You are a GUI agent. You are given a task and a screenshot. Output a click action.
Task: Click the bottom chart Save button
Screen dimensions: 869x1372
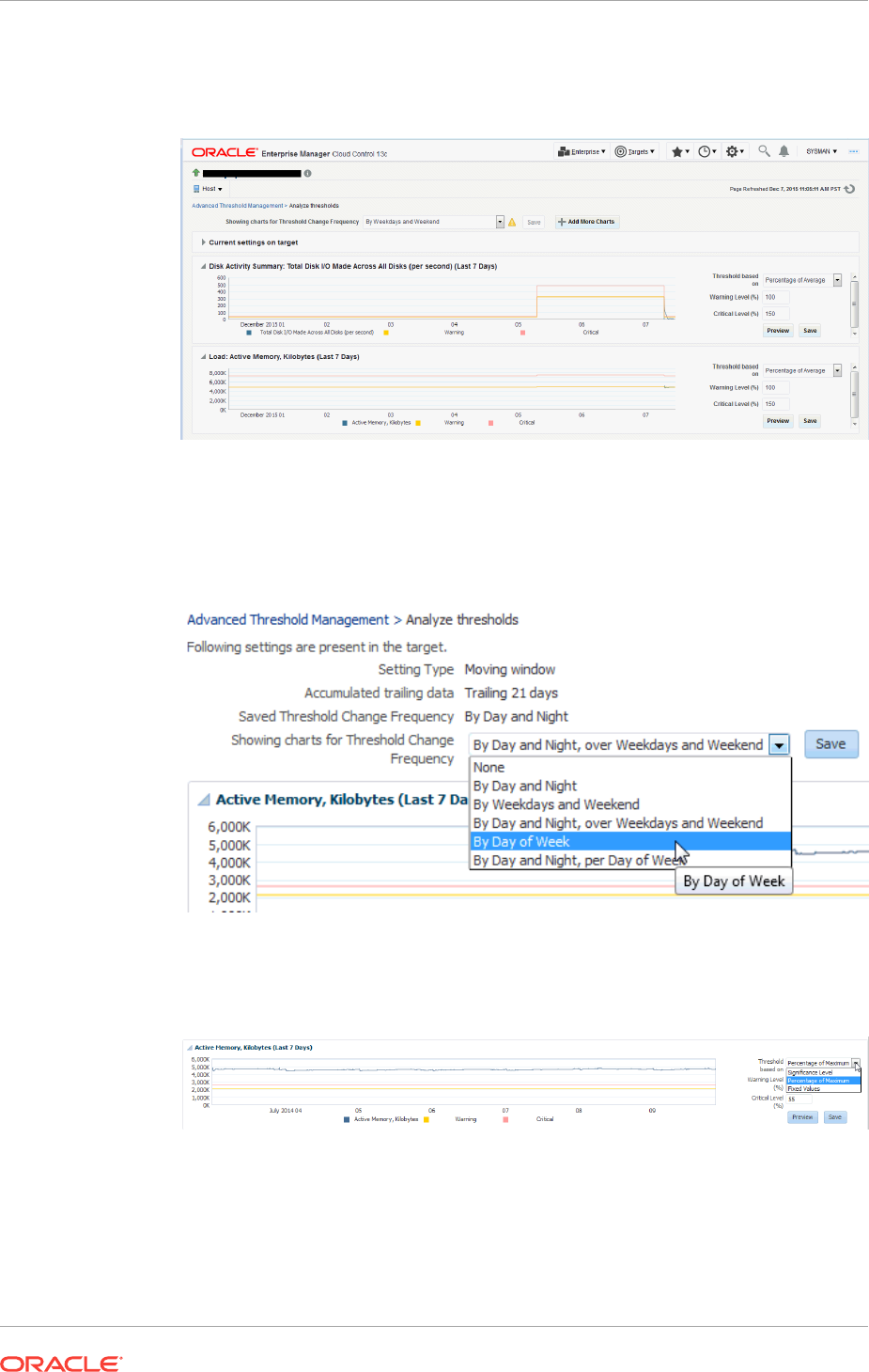pos(834,1117)
